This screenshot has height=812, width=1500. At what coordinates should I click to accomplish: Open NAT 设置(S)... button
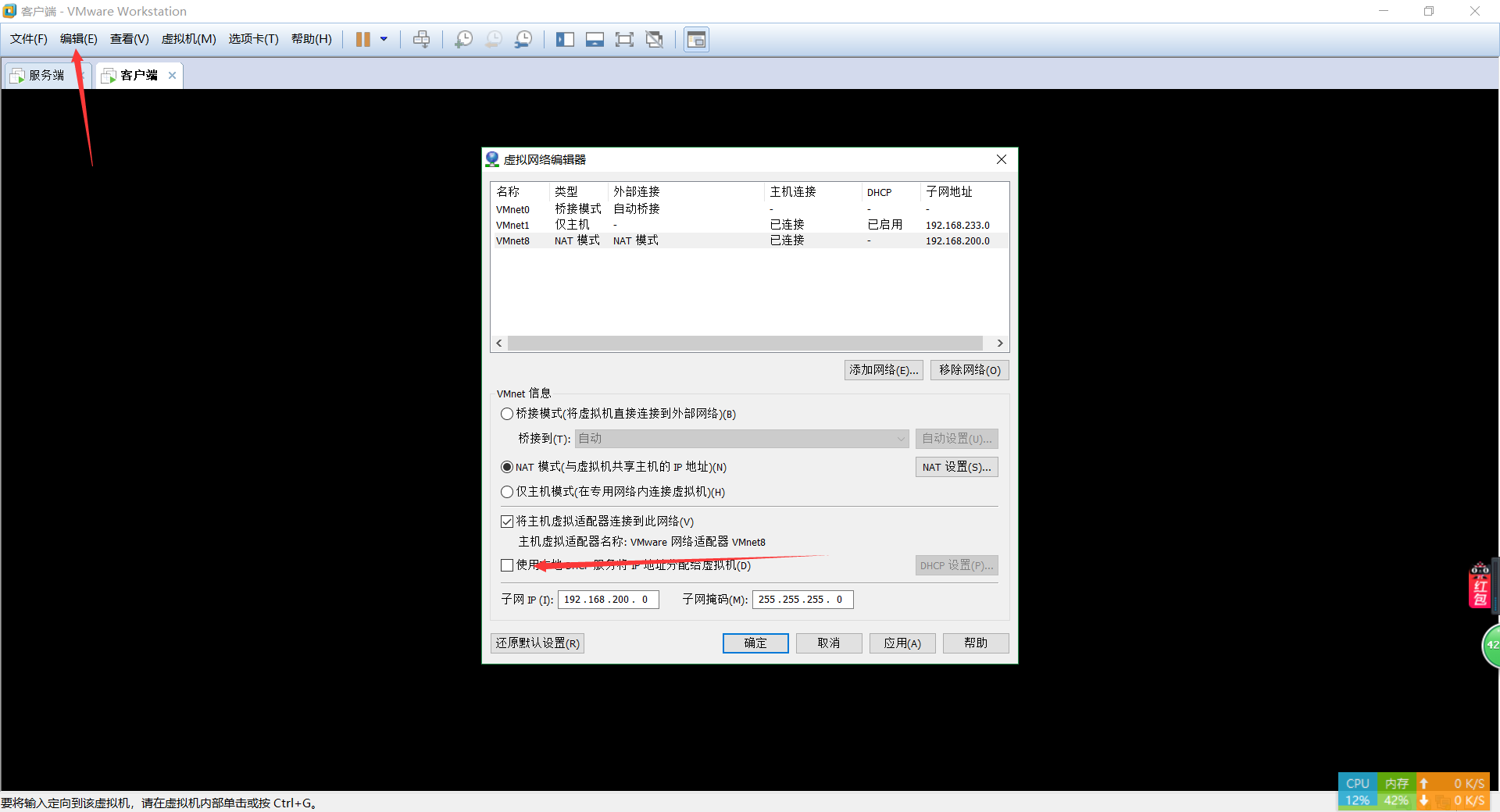point(957,467)
